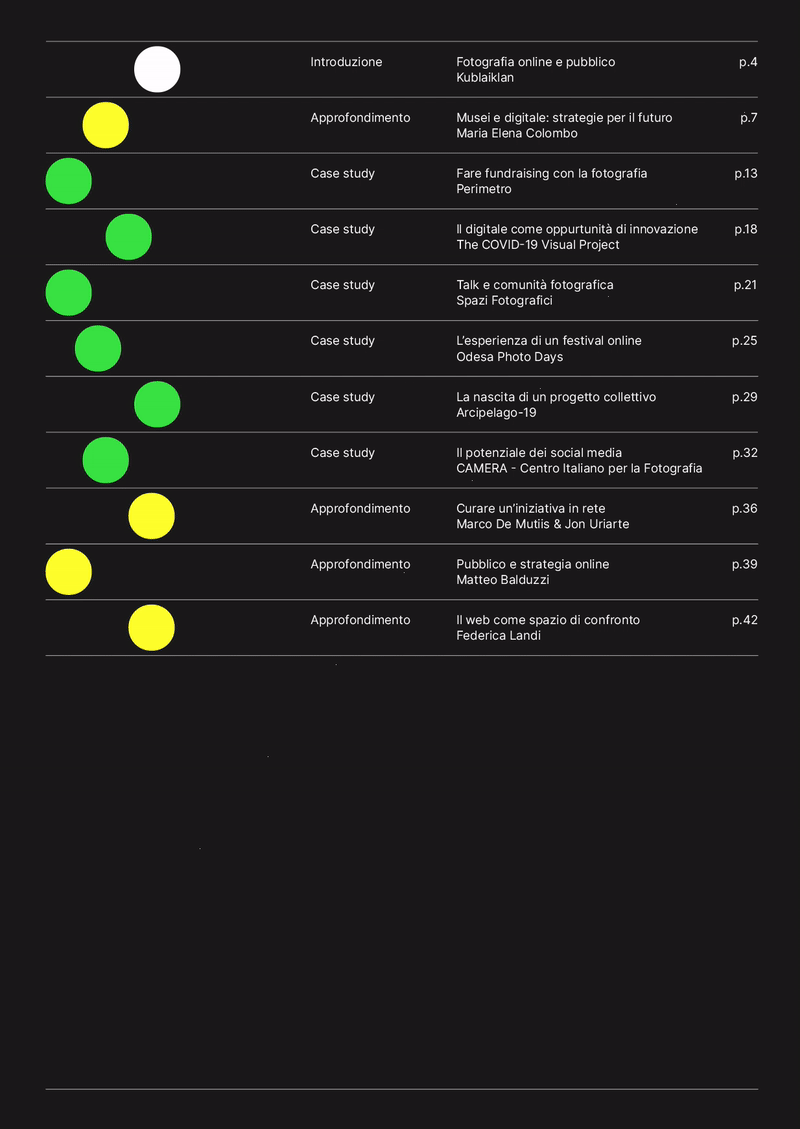This screenshot has height=1129, width=800.
Task: Click the white circle beside Introduzione
Action: tap(157, 70)
